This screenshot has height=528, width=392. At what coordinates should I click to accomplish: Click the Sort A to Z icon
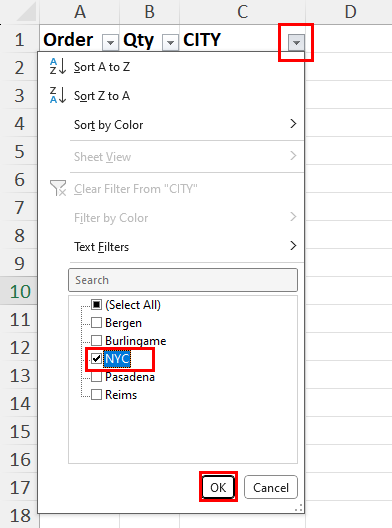point(58,66)
